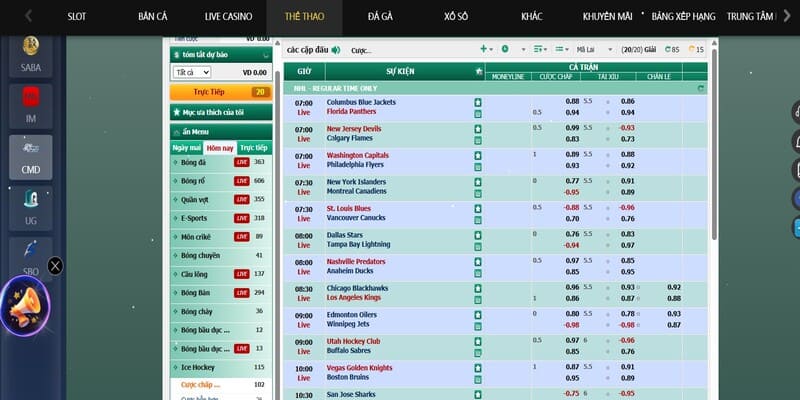Select the IM provider icon
800x400 pixels.
click(31, 106)
